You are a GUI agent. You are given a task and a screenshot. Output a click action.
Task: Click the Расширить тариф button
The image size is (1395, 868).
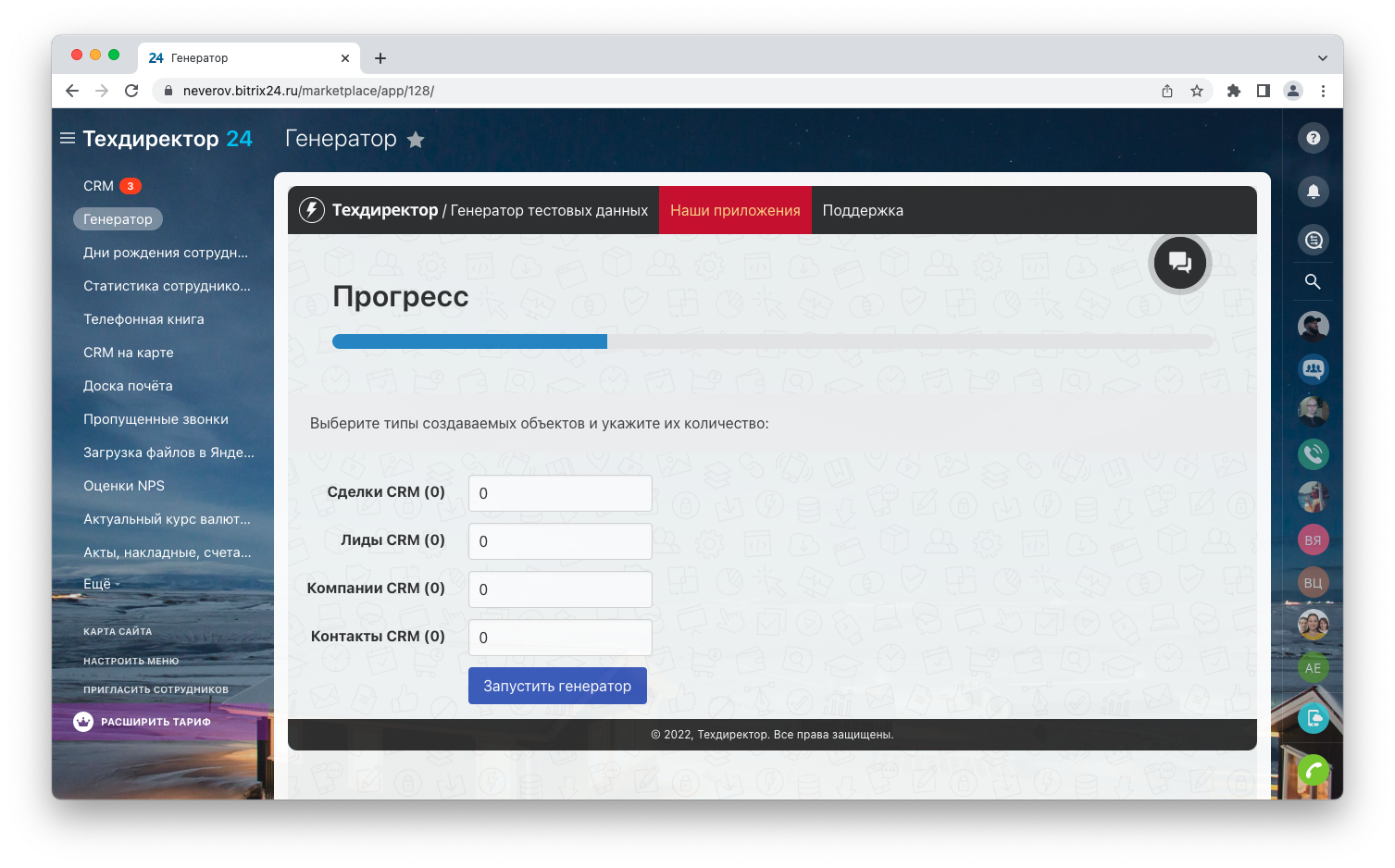pos(155,722)
